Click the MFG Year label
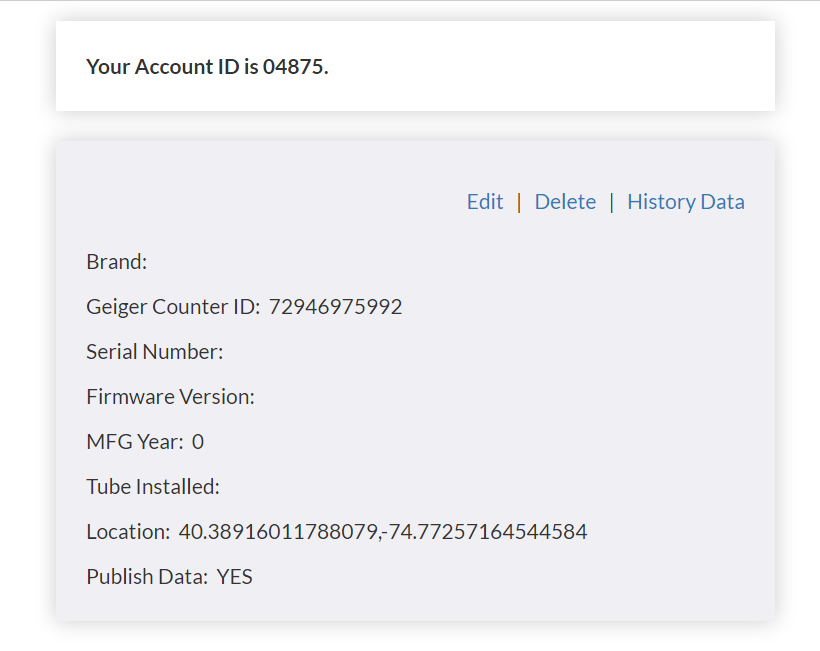The image size is (820, 651). coord(135,442)
